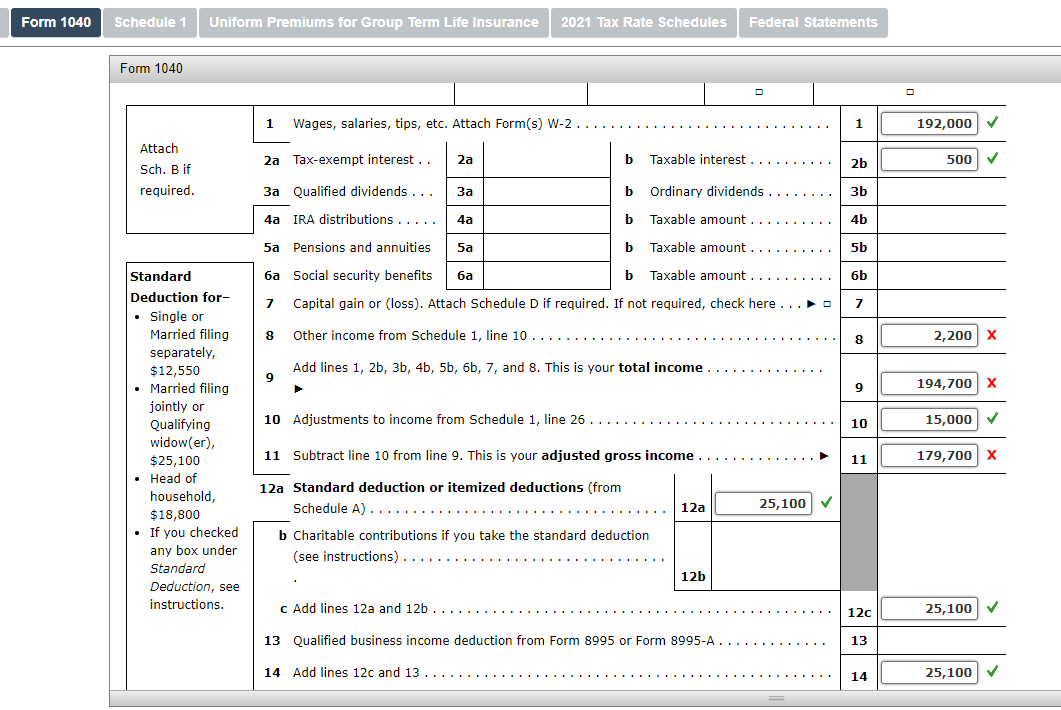Image resolution: width=1061 pixels, height=710 pixels.
Task: Click red X beside line 9
Action: [x=992, y=383]
